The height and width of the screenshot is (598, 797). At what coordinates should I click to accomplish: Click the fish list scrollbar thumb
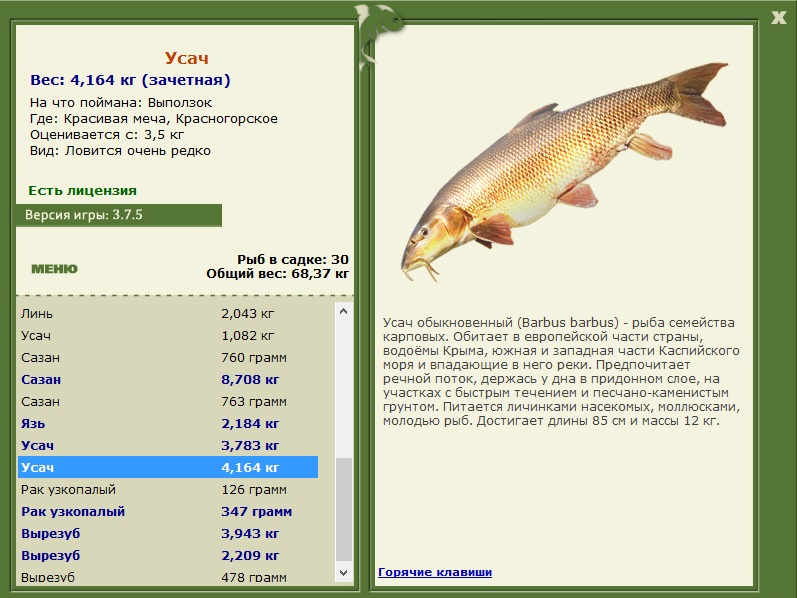344,509
